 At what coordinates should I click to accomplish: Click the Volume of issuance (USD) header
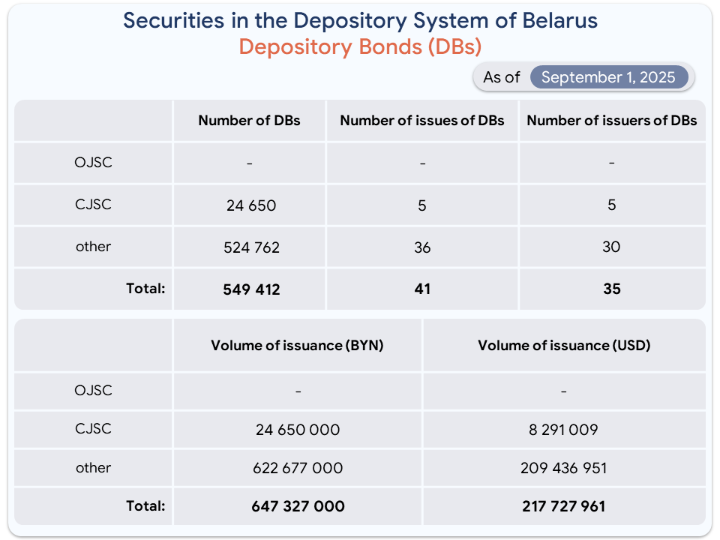click(564, 345)
